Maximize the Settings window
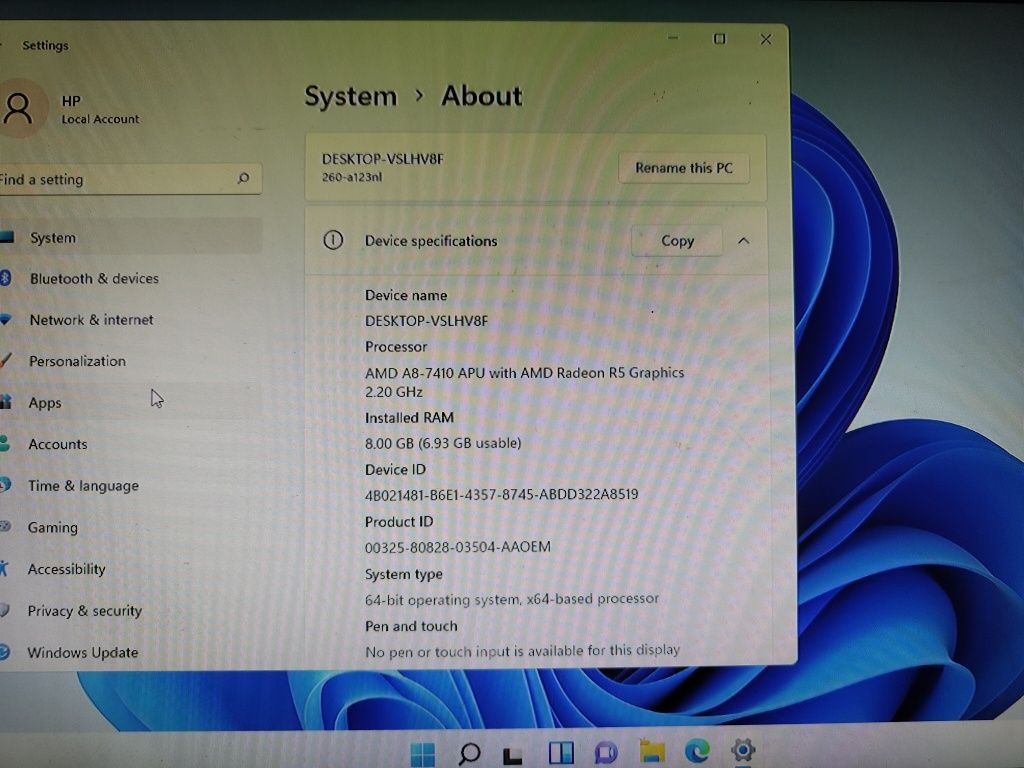 720,39
